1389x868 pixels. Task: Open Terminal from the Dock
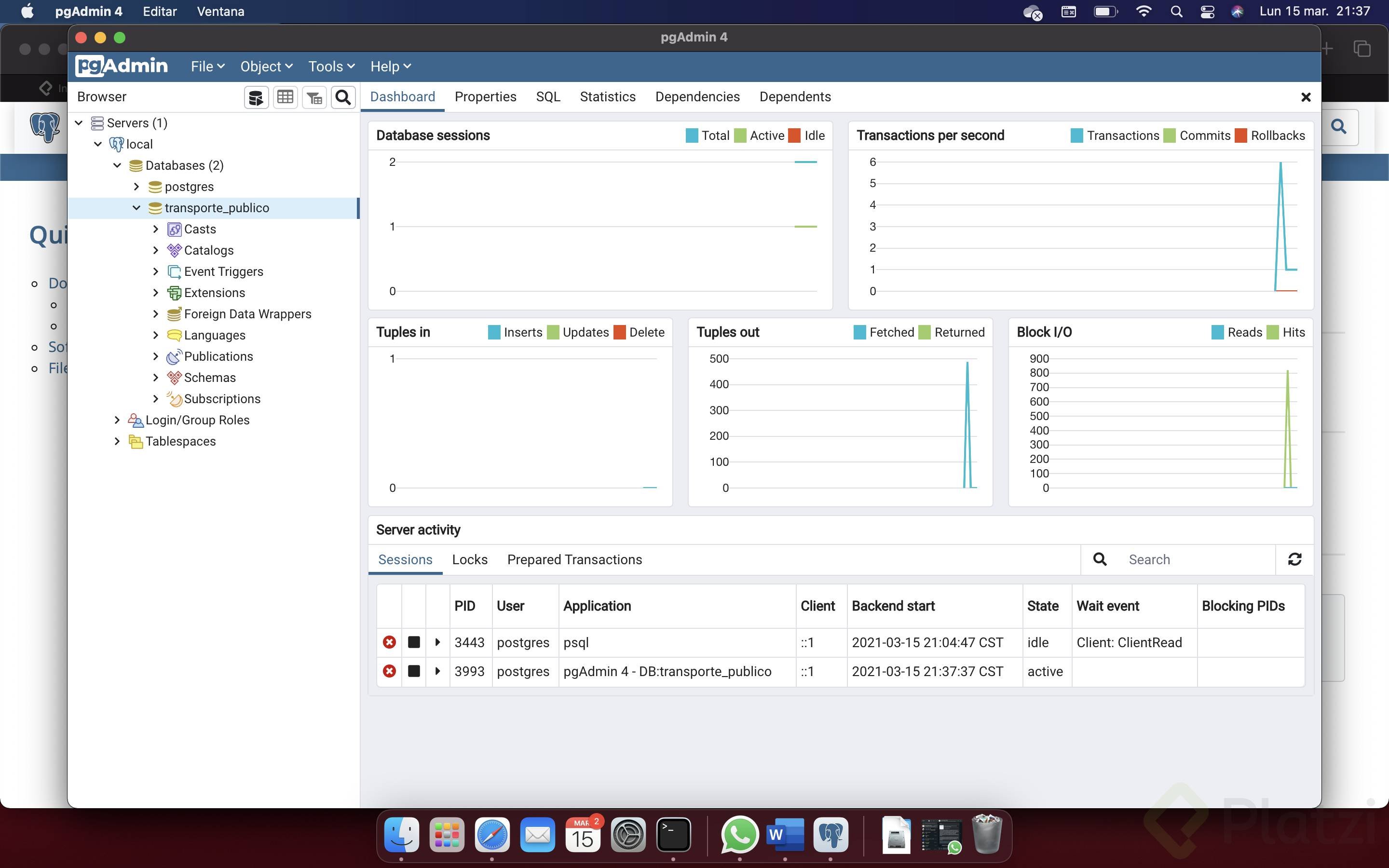point(673,835)
